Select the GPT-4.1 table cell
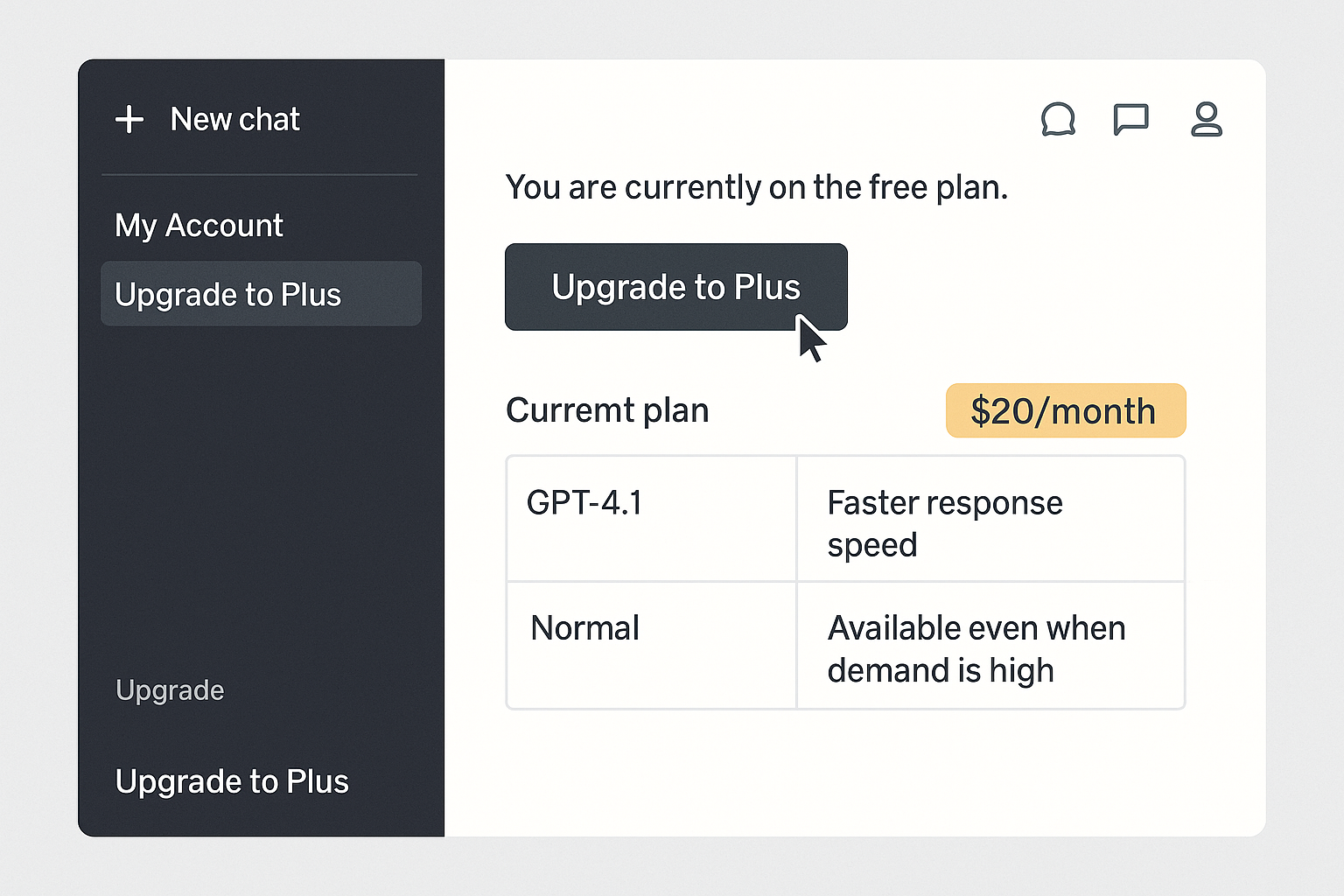 tap(651, 518)
